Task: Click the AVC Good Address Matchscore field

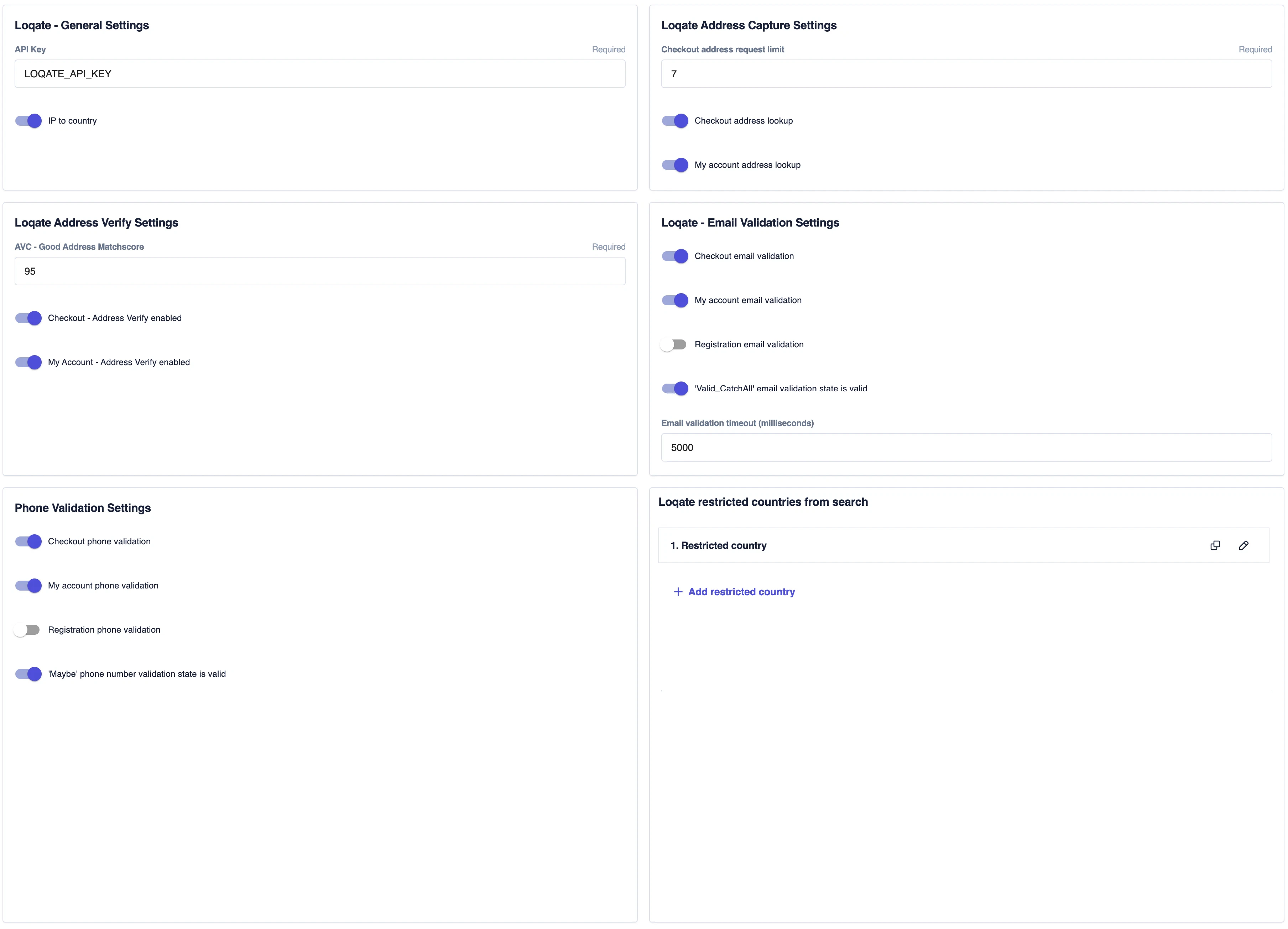Action: 320,271
